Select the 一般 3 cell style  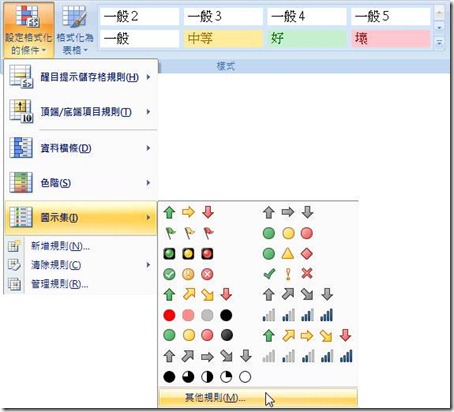[x=223, y=16]
